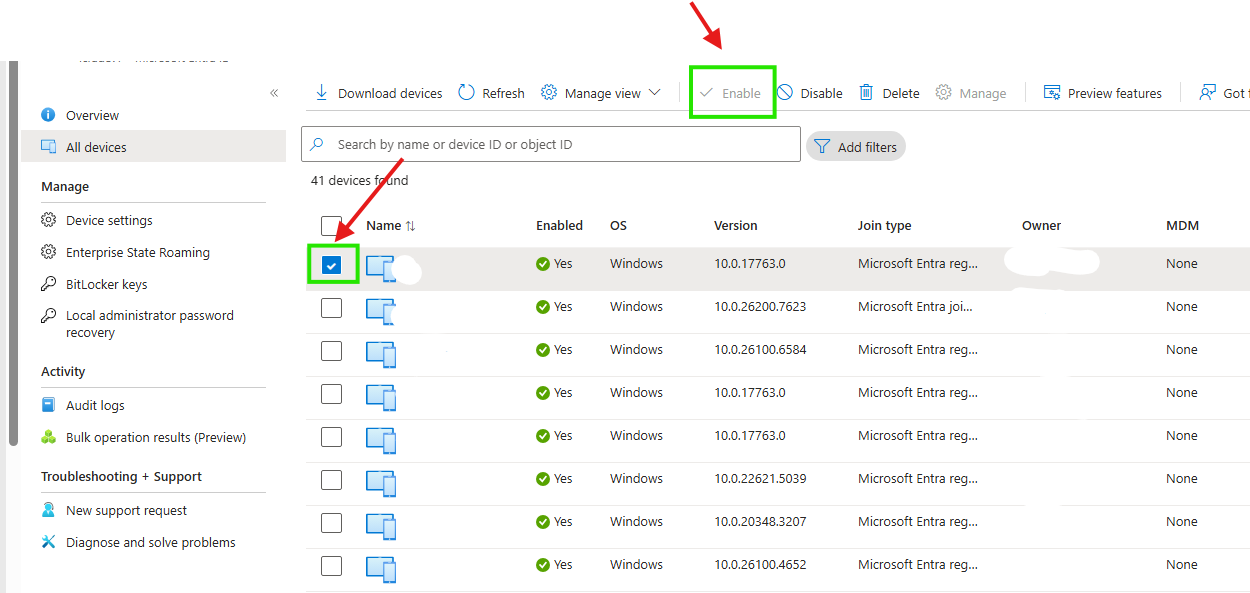Click the Add filters button
Screen dimensions: 1250x593
856,147
